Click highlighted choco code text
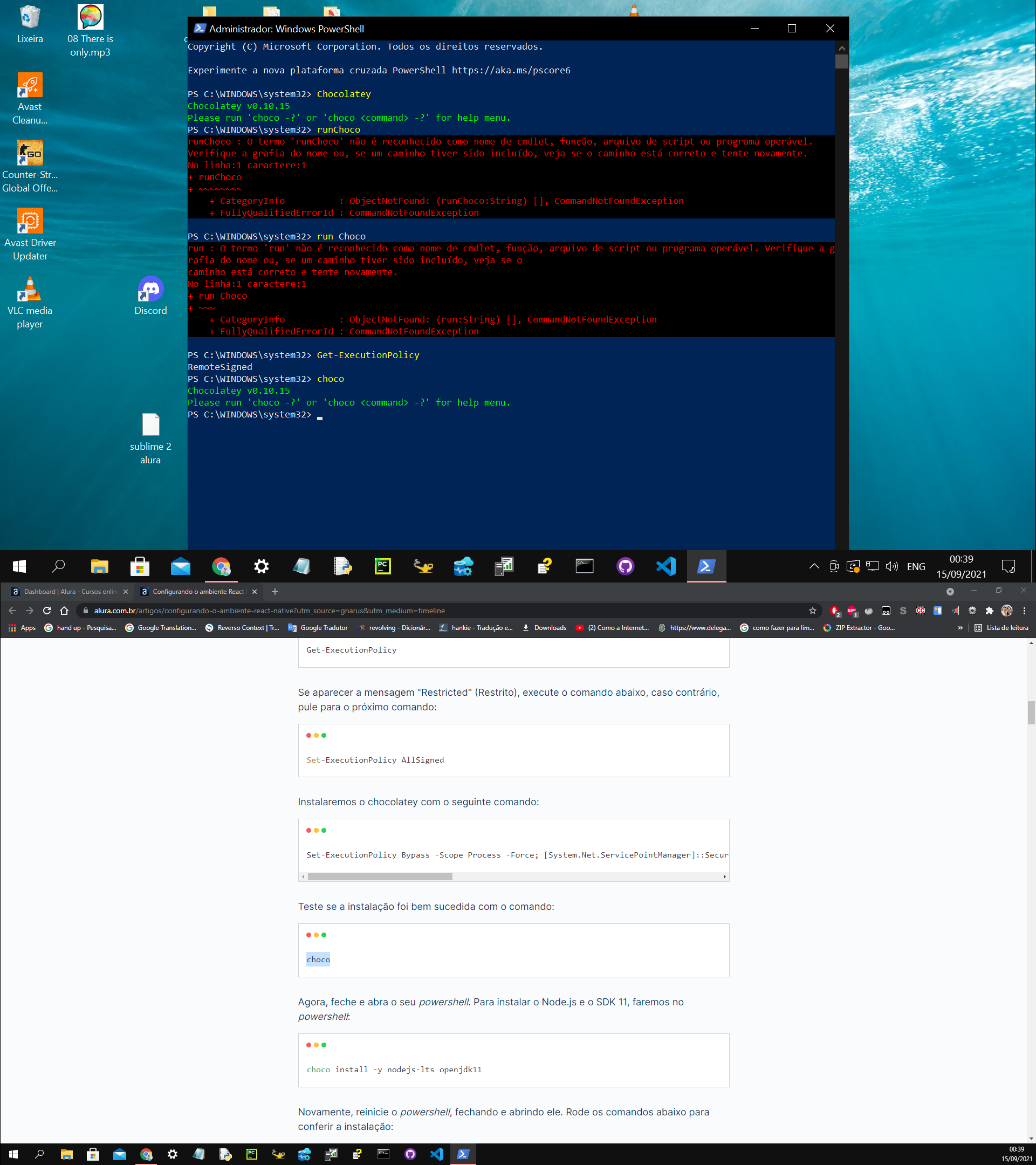 (x=318, y=960)
